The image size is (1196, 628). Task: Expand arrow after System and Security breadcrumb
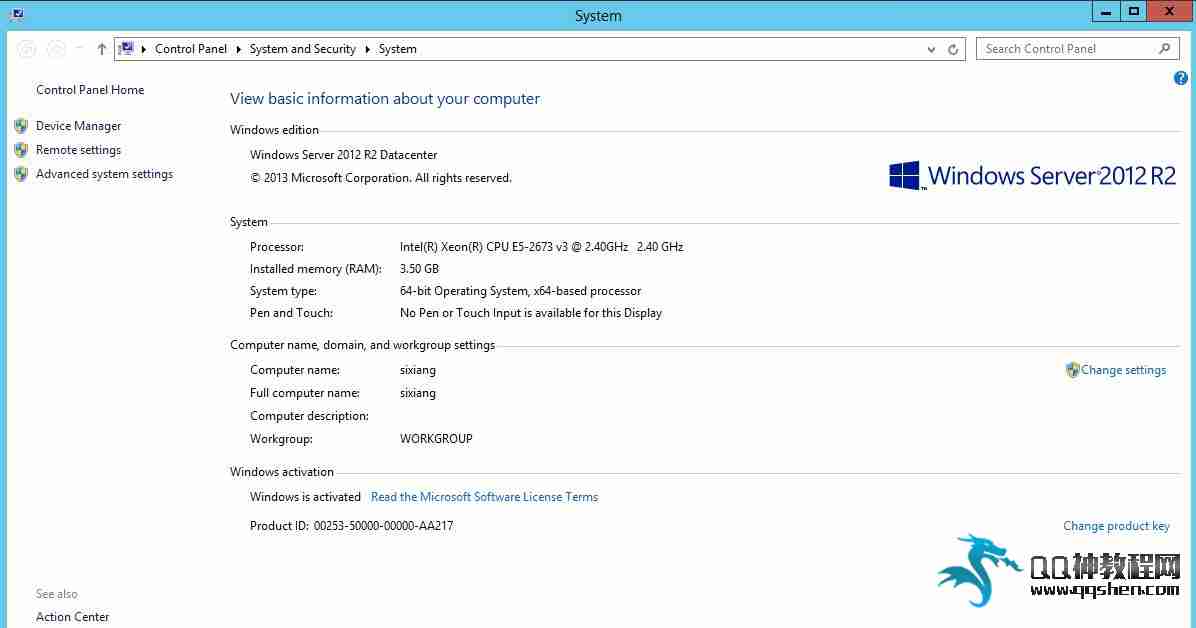pyautogui.click(x=368, y=49)
